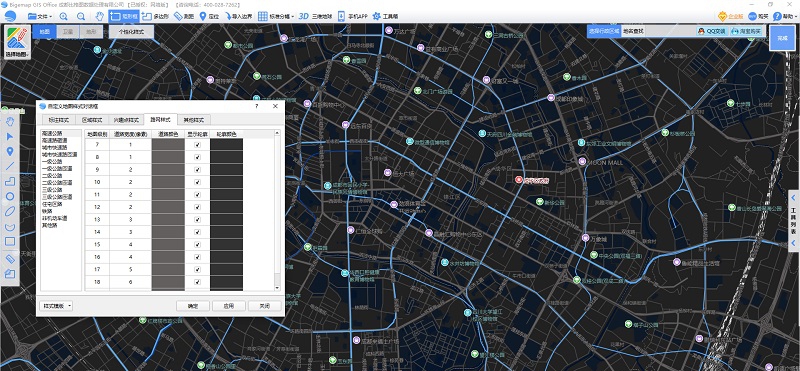This screenshot has height=371, width=800.
Task: Select 城市快速路 in the road type list
Action: point(54,147)
